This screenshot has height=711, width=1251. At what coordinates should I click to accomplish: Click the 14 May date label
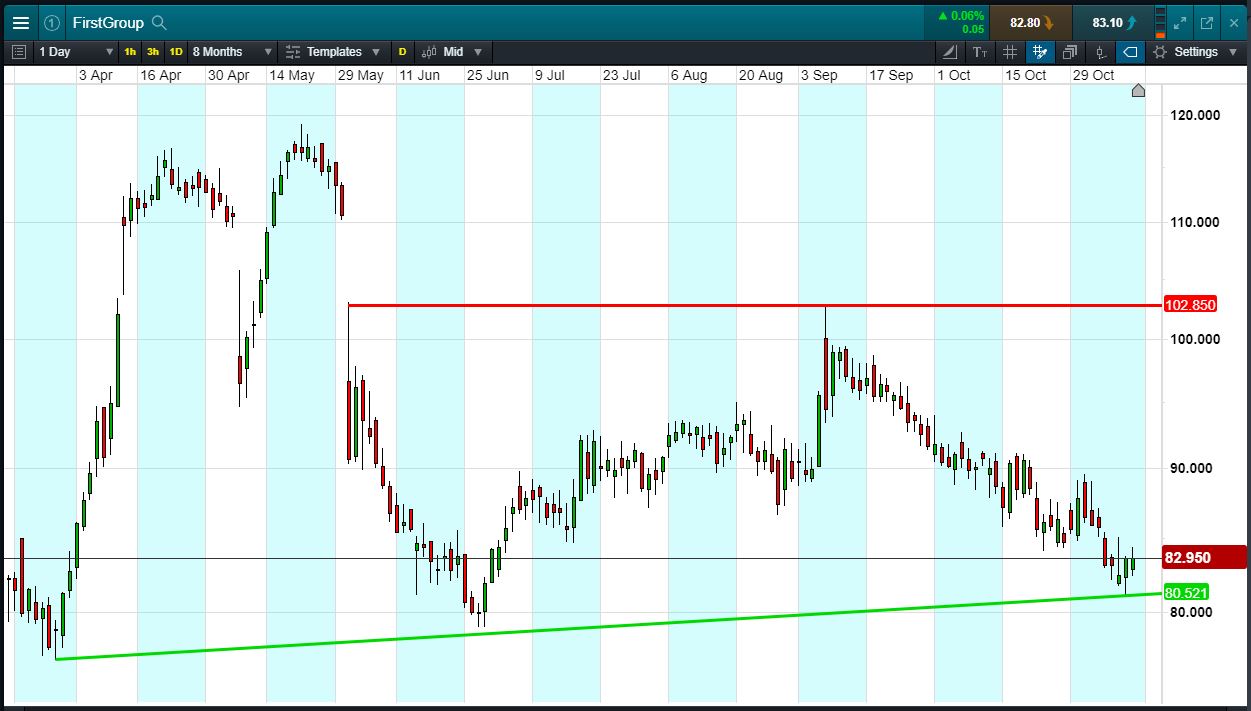[291, 75]
